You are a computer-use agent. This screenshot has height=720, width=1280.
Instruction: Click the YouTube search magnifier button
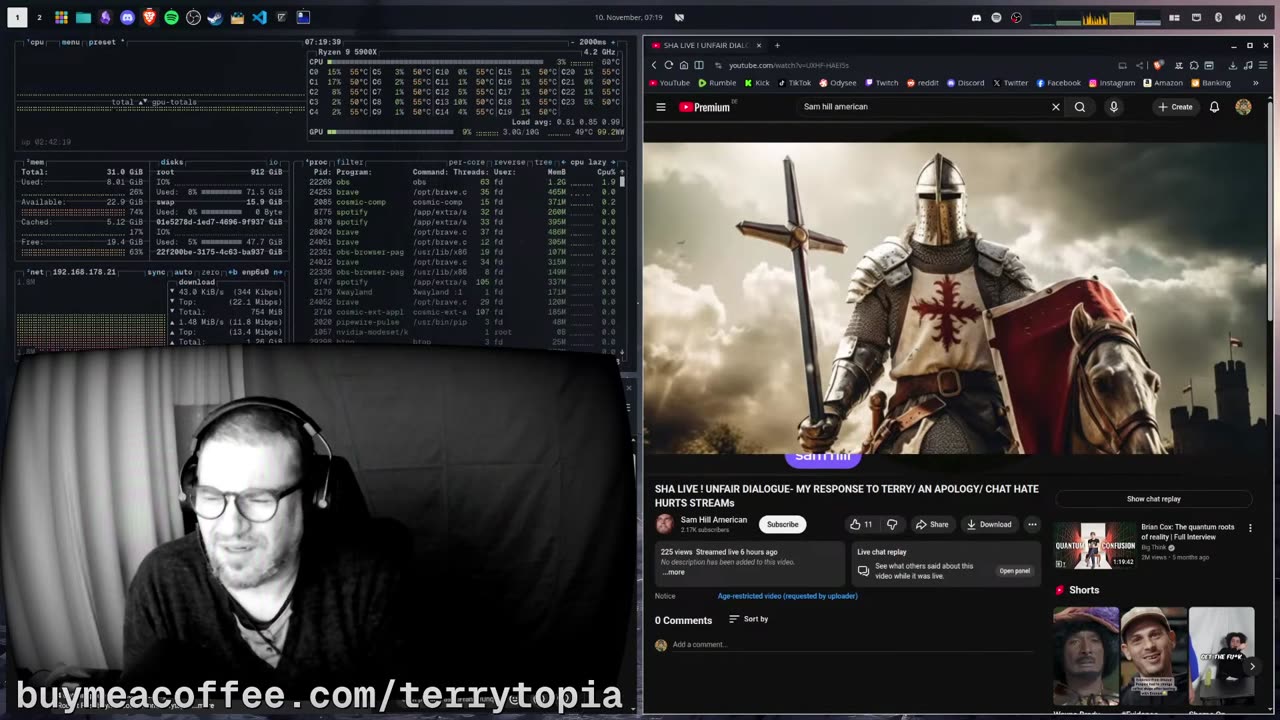pos(1080,107)
